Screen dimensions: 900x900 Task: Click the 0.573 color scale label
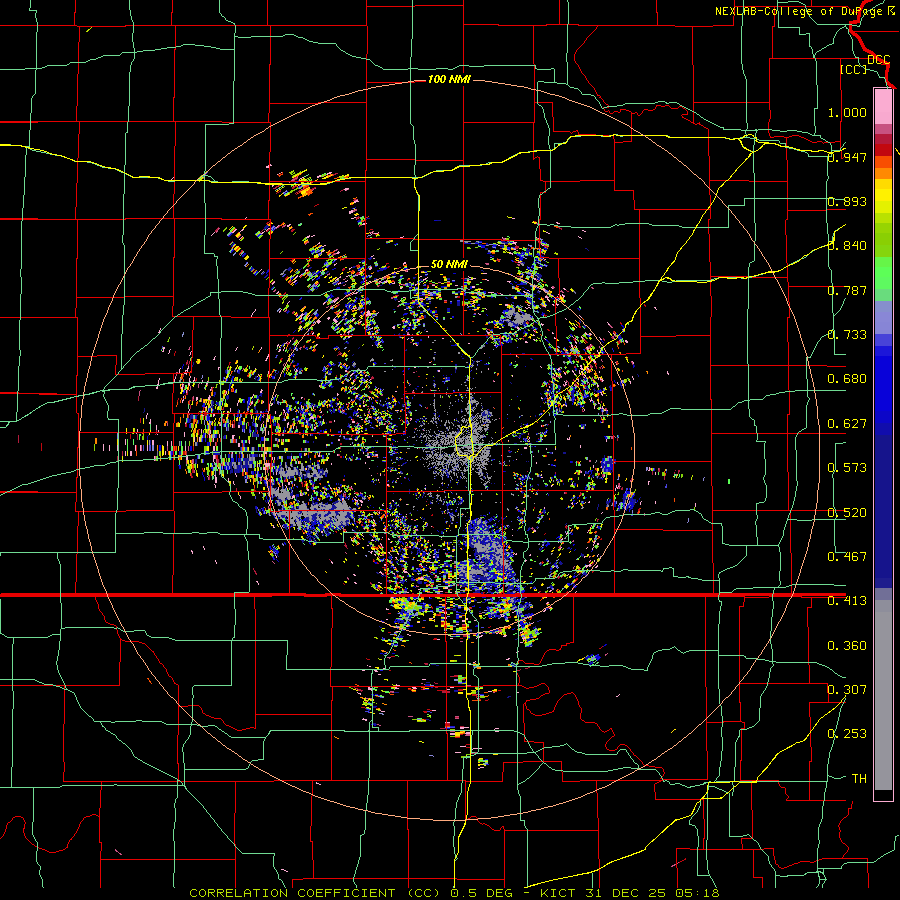pyautogui.click(x=847, y=467)
